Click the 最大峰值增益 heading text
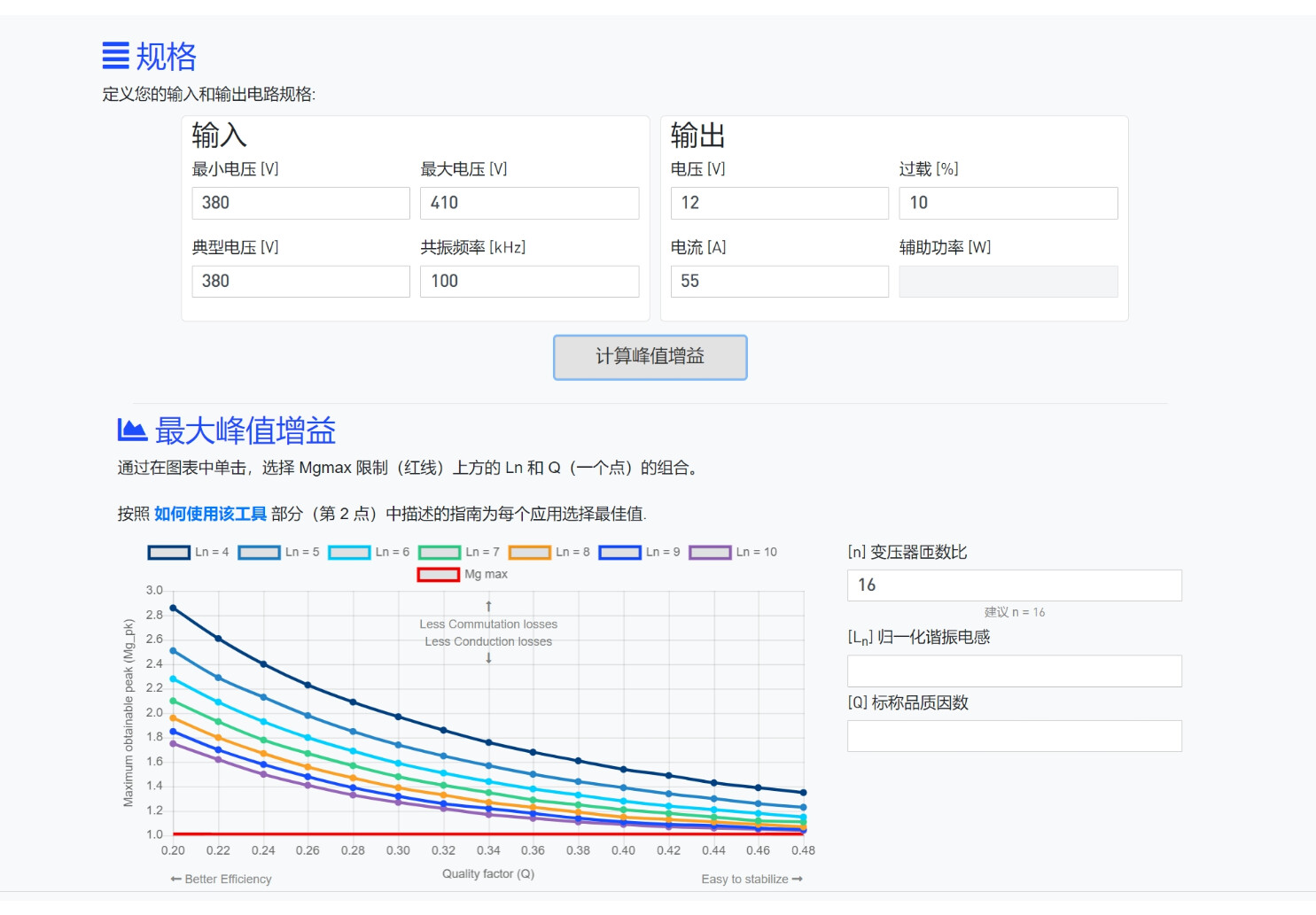Image resolution: width=1316 pixels, height=915 pixels. [x=245, y=431]
